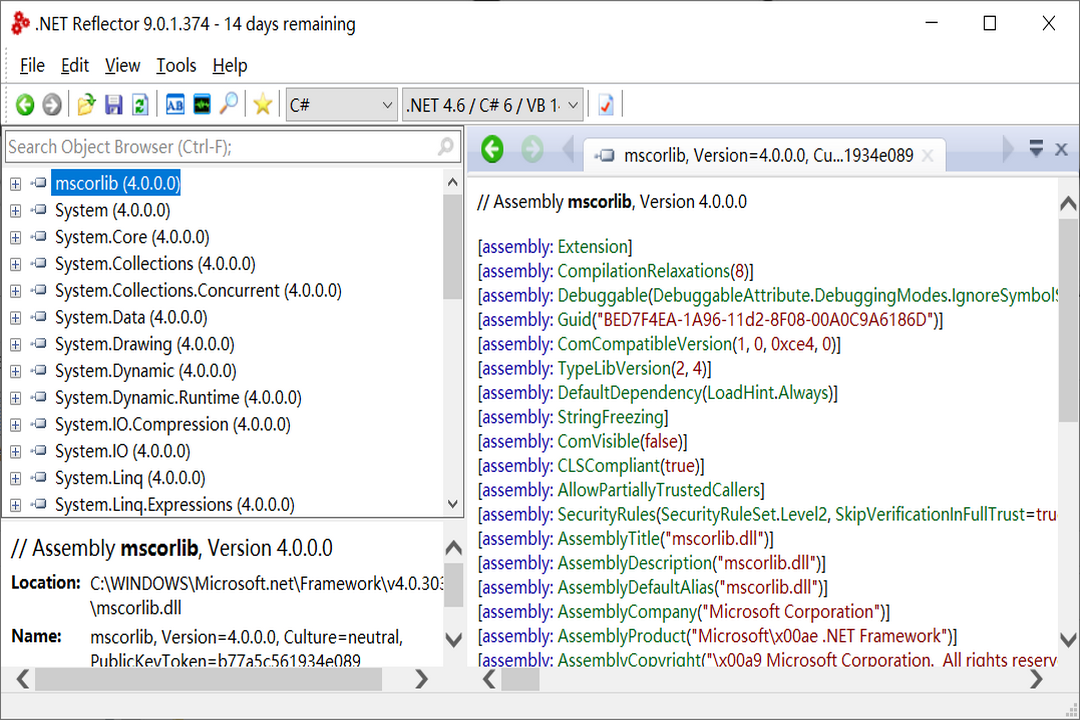Select the mscorlib document tab
Viewport: 1080px width, 720px height.
tap(755, 155)
